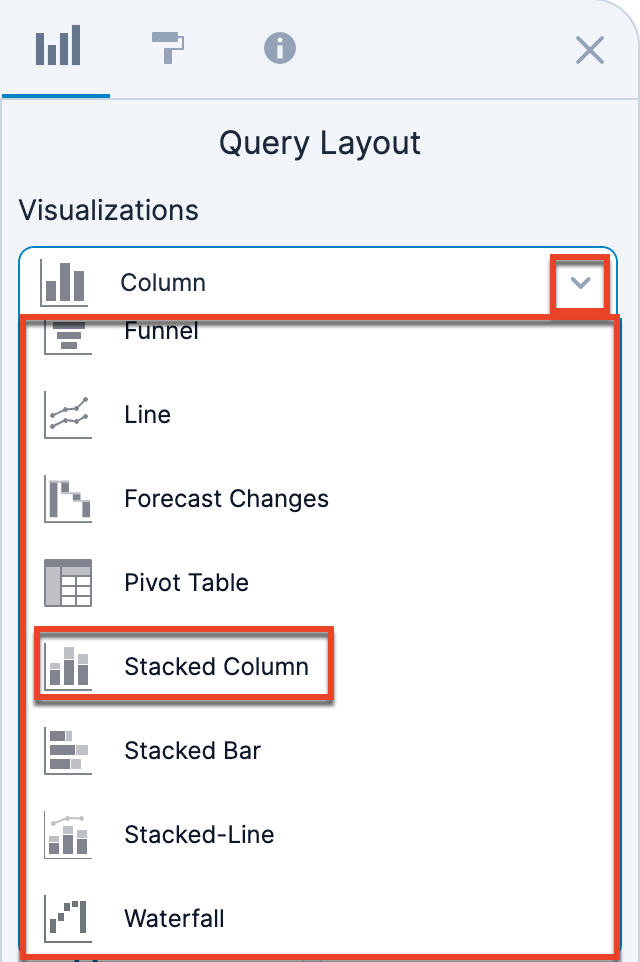Screen dimensions: 640x962
Task: Pick the Waterfall chart icon
Action: (68, 918)
